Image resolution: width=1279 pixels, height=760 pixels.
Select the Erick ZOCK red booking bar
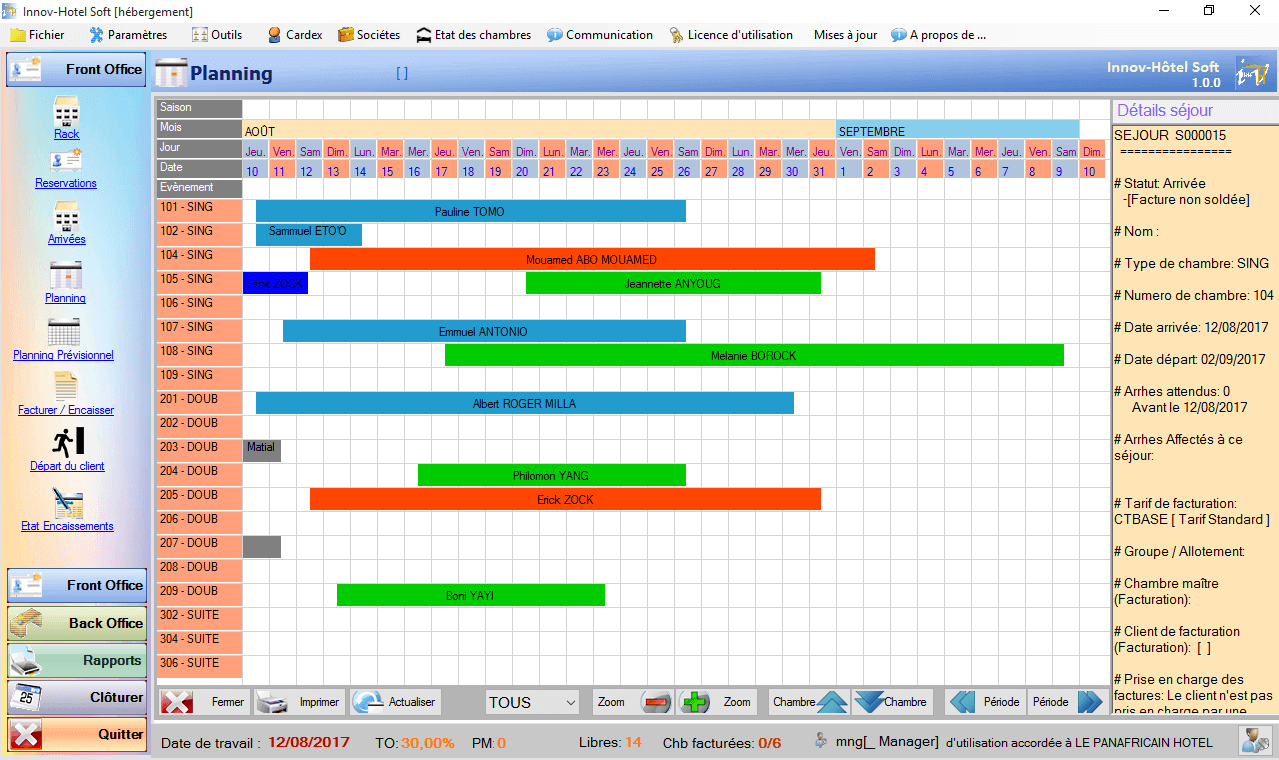tap(565, 499)
